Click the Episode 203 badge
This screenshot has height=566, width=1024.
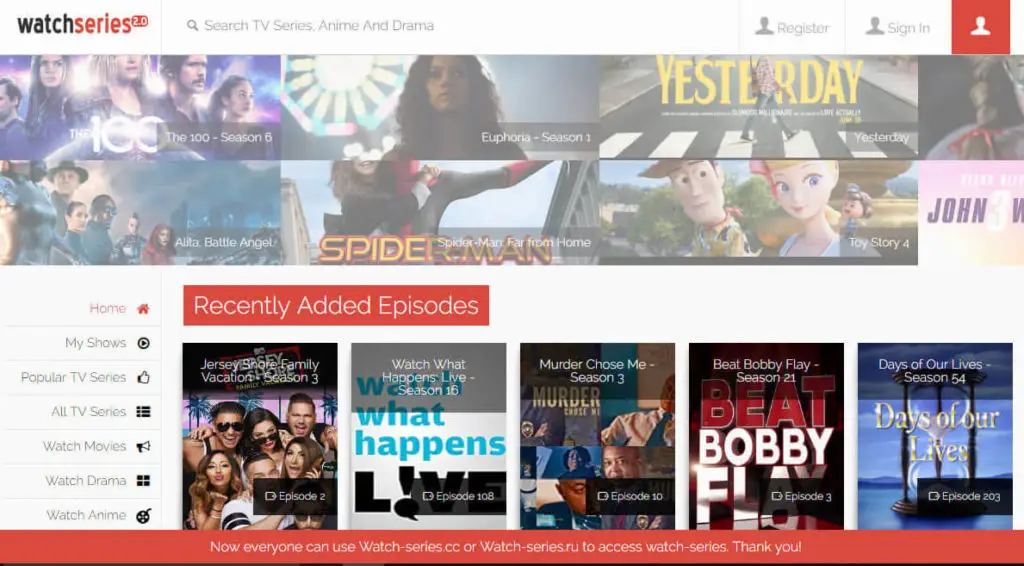pyautogui.click(x=965, y=496)
